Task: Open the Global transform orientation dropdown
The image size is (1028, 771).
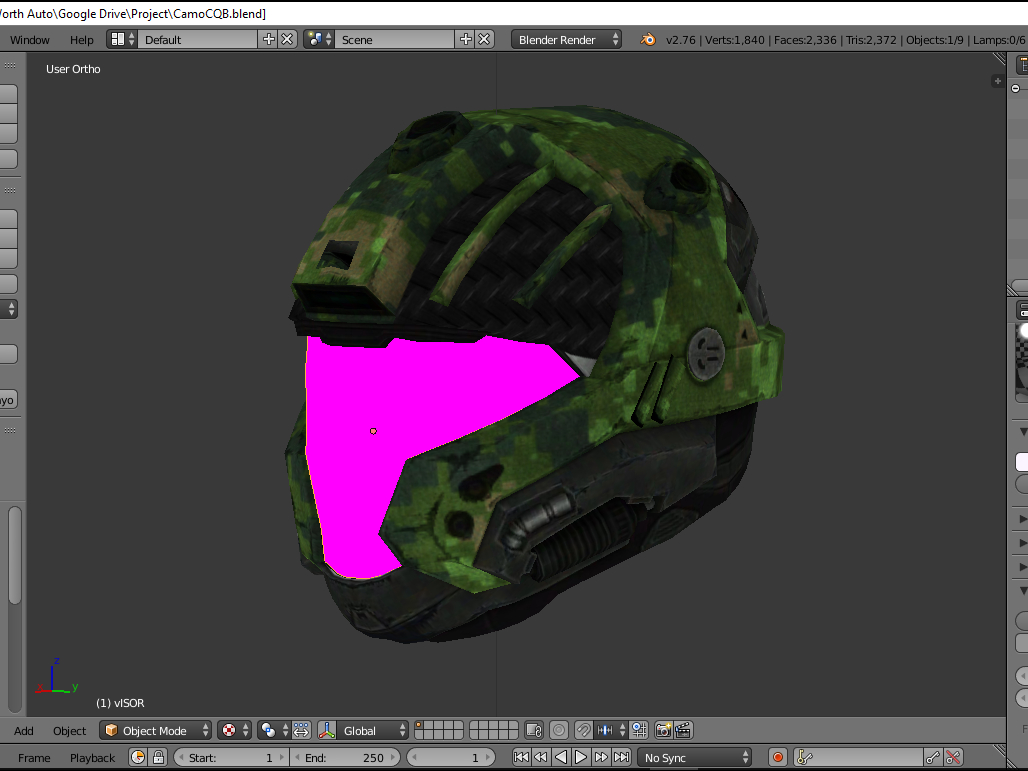Action: pos(372,730)
